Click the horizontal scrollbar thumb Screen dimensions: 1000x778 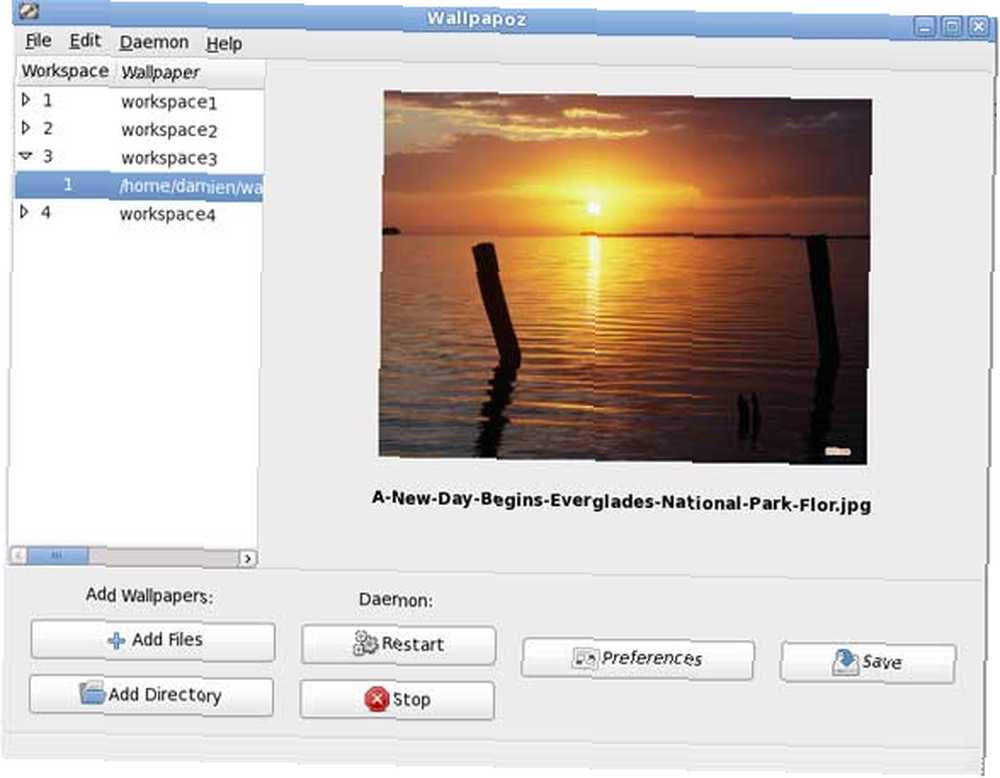pyautogui.click(x=57, y=556)
